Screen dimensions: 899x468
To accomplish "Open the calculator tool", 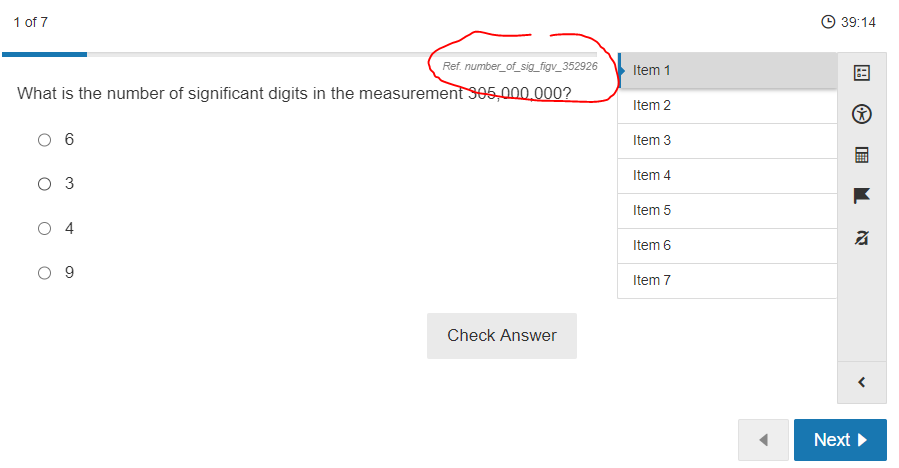I will [861, 155].
